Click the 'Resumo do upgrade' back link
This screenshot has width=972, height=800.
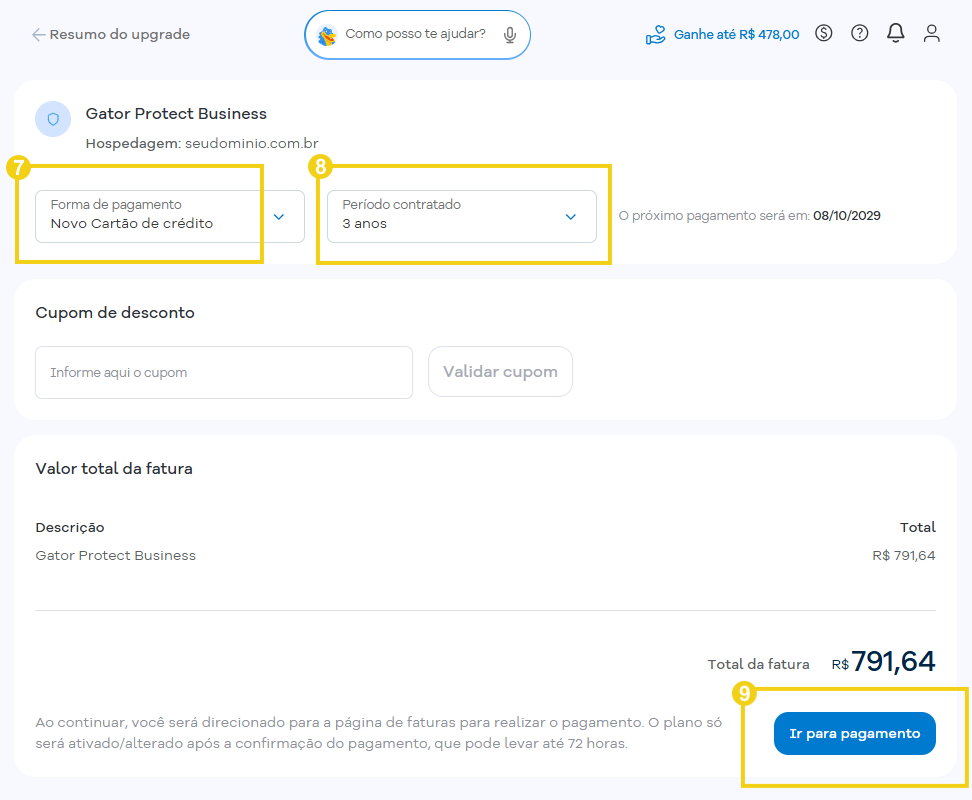click(120, 35)
